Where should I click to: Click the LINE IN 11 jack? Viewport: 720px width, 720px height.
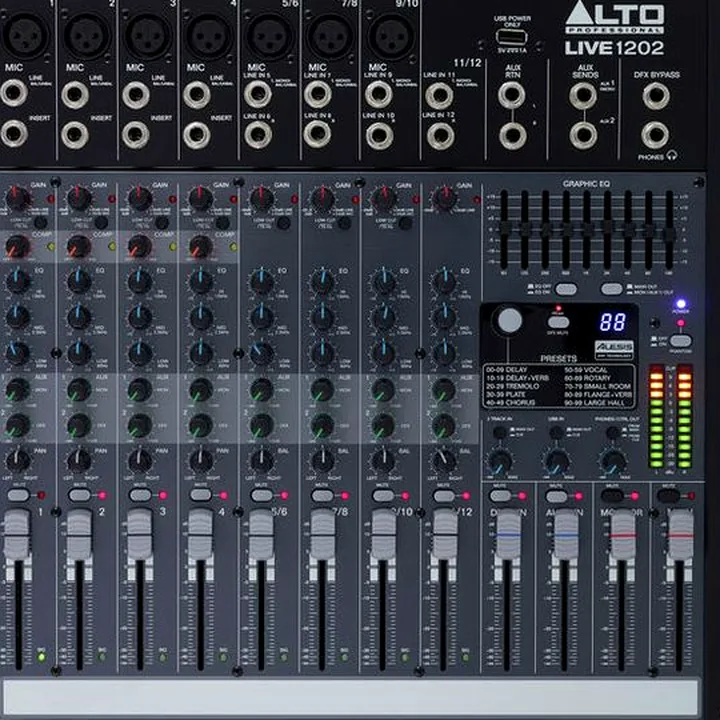coord(439,96)
